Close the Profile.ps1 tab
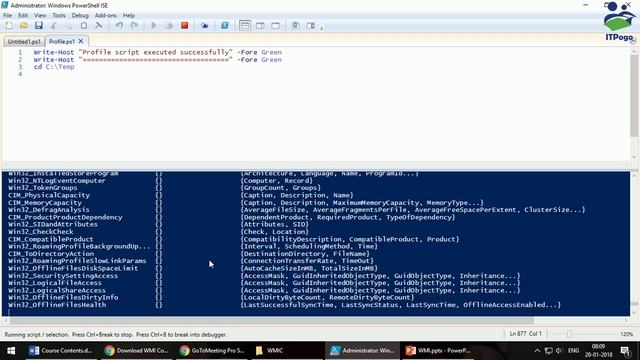The height and width of the screenshot is (360, 640). coord(81,41)
